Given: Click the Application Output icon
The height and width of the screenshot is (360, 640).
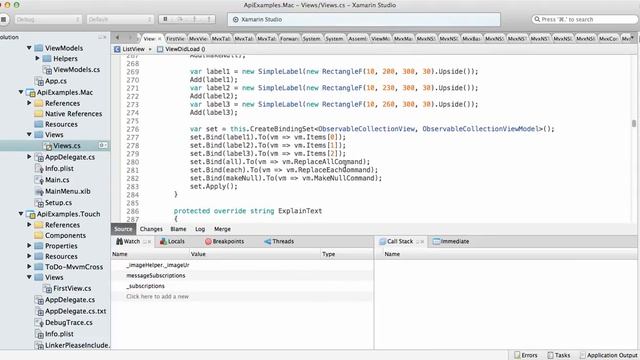Looking at the screenshot, I should click(x=582, y=355).
